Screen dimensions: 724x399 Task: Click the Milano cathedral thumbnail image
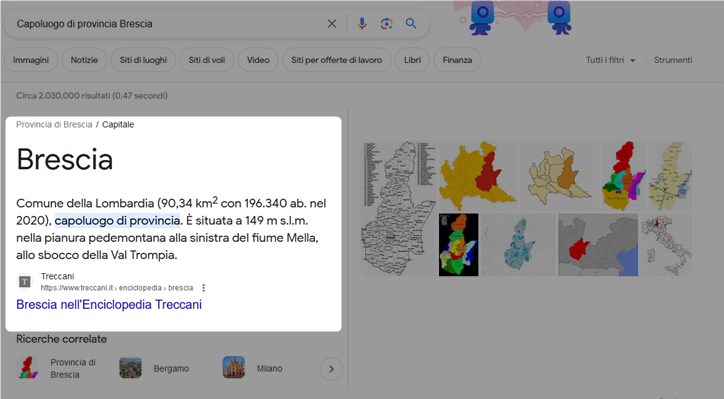[x=234, y=368]
